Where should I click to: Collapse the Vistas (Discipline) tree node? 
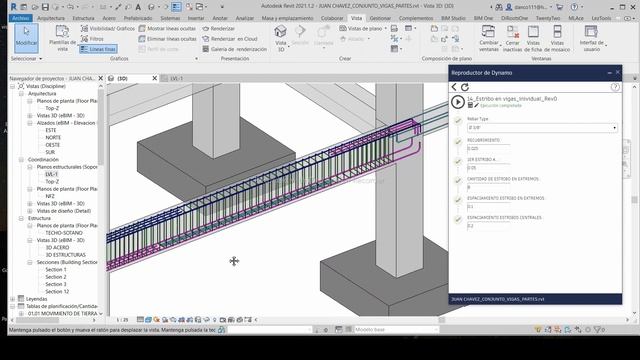tap(13, 87)
